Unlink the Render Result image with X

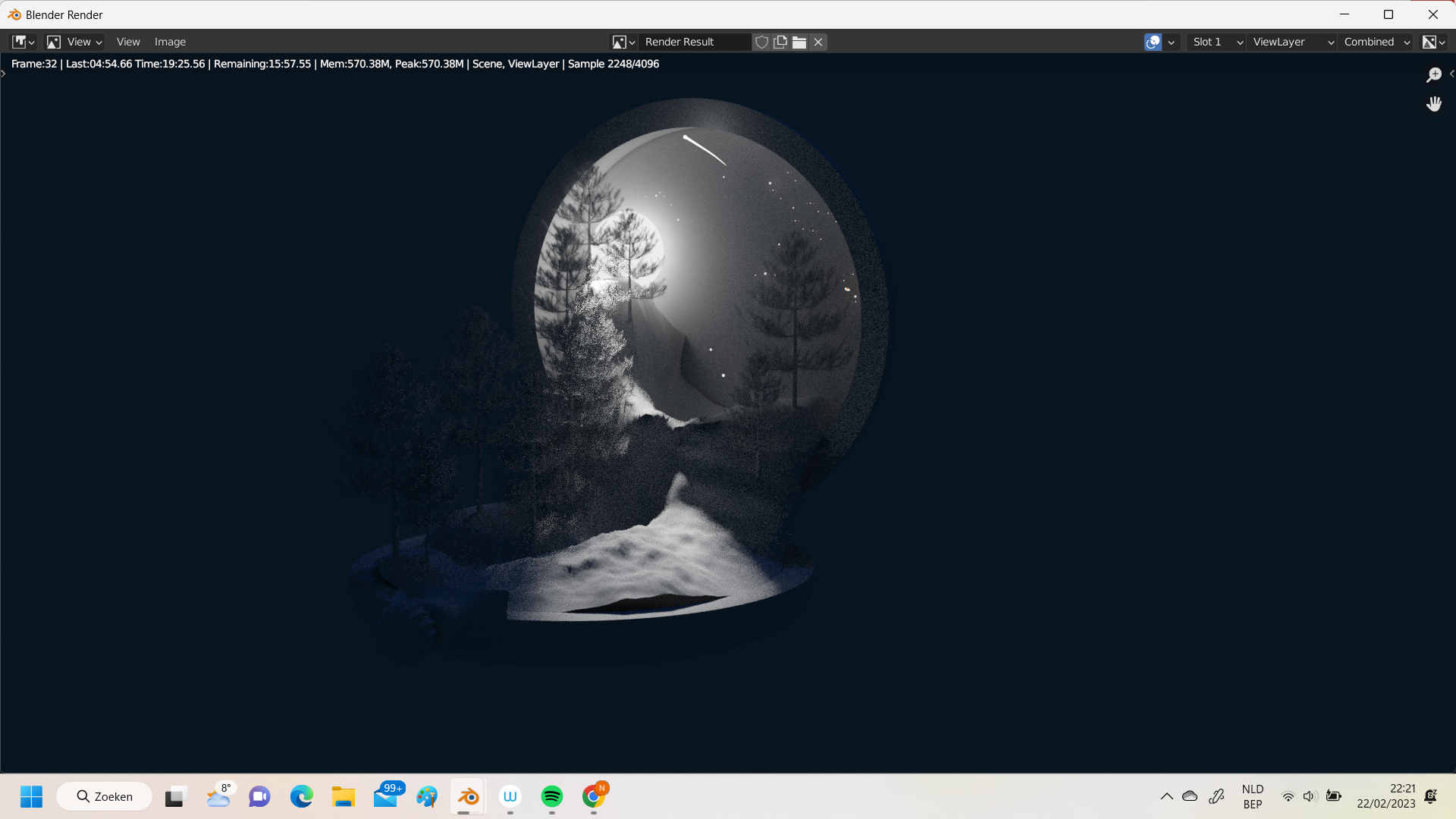818,42
